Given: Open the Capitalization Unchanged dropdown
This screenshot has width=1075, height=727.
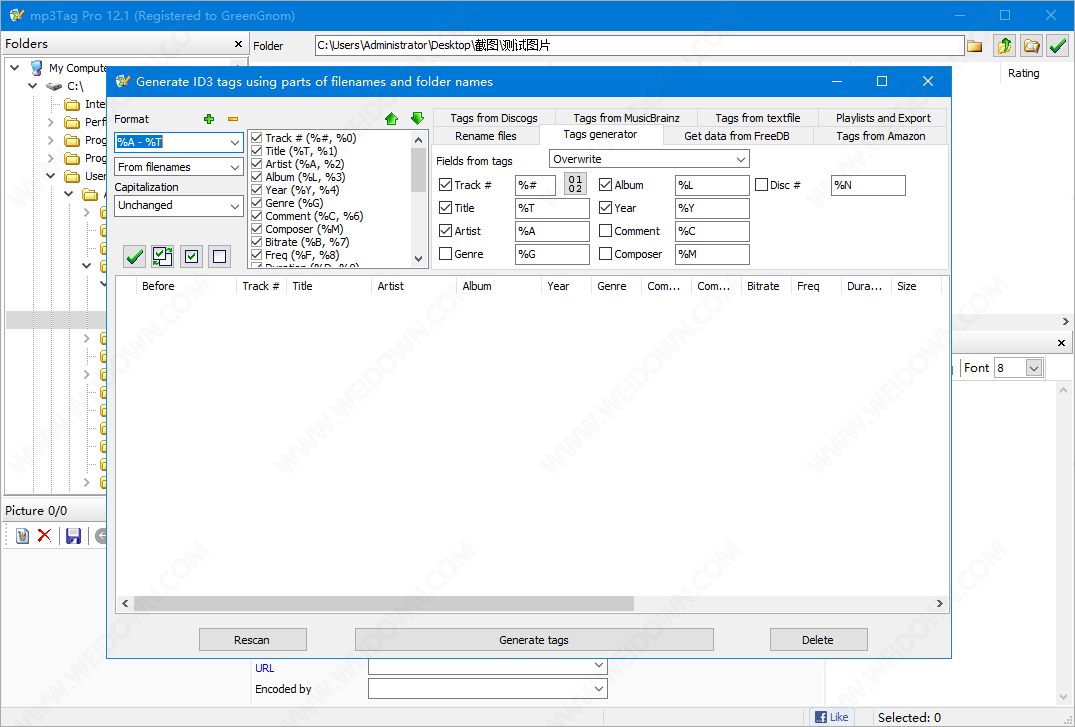Looking at the screenshot, I should 234,206.
